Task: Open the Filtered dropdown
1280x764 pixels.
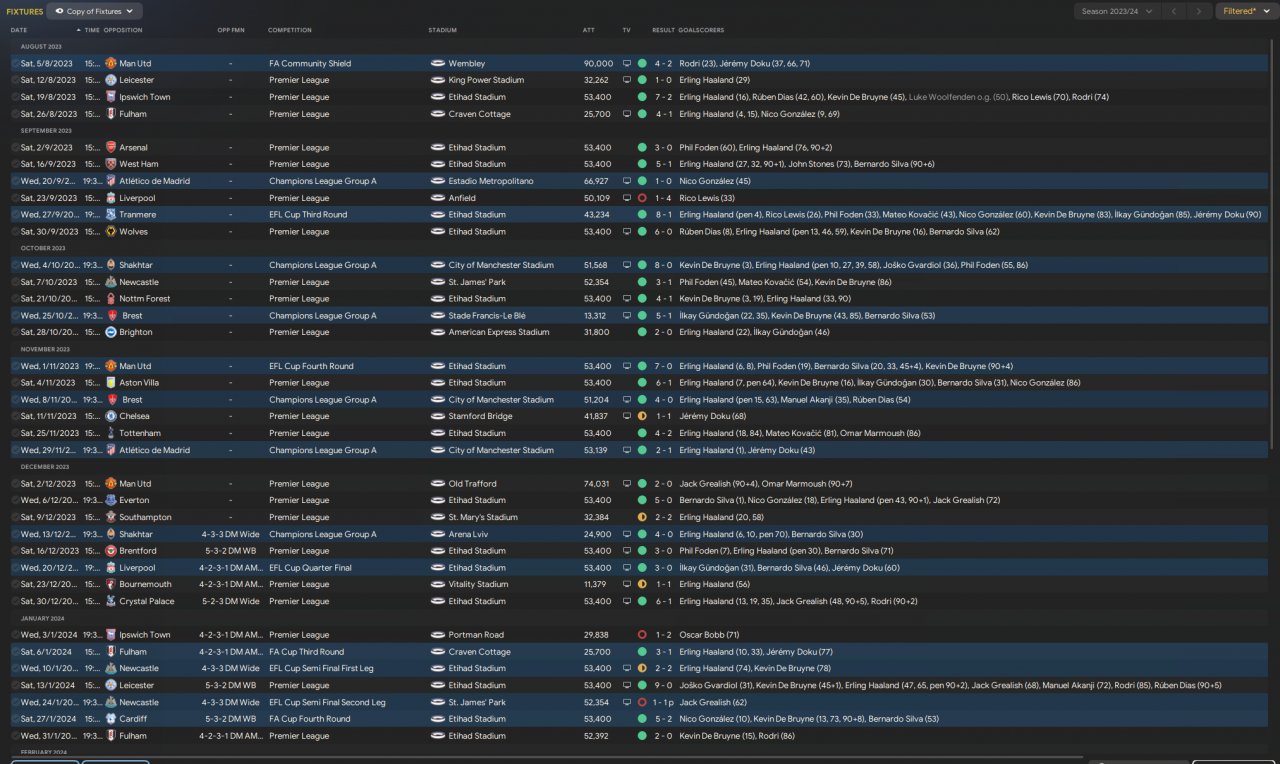Action: (x=1246, y=11)
